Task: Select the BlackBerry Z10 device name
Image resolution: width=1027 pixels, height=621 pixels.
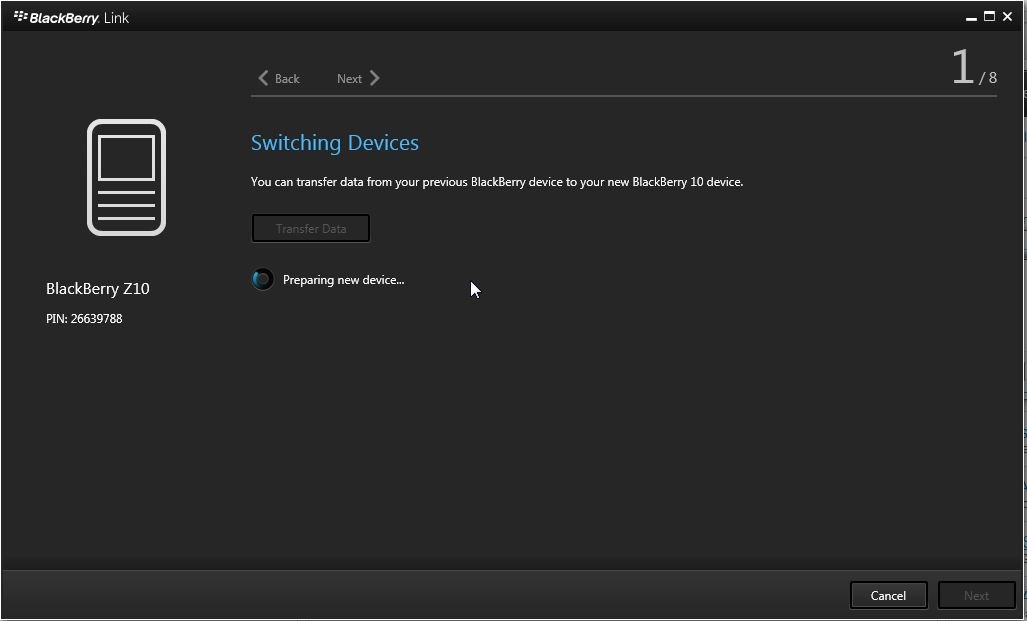Action: pyautogui.click(x=98, y=288)
